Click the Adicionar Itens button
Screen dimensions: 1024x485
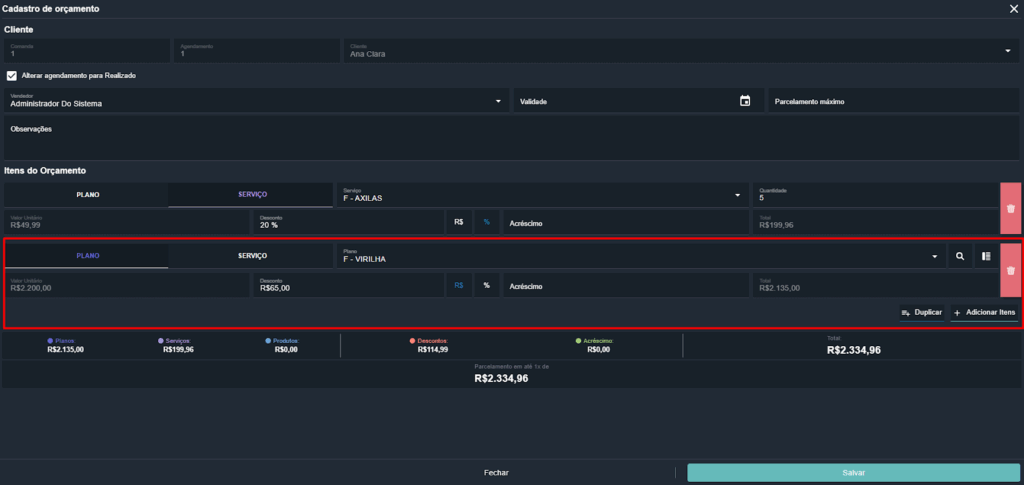pyautogui.click(x=984, y=313)
